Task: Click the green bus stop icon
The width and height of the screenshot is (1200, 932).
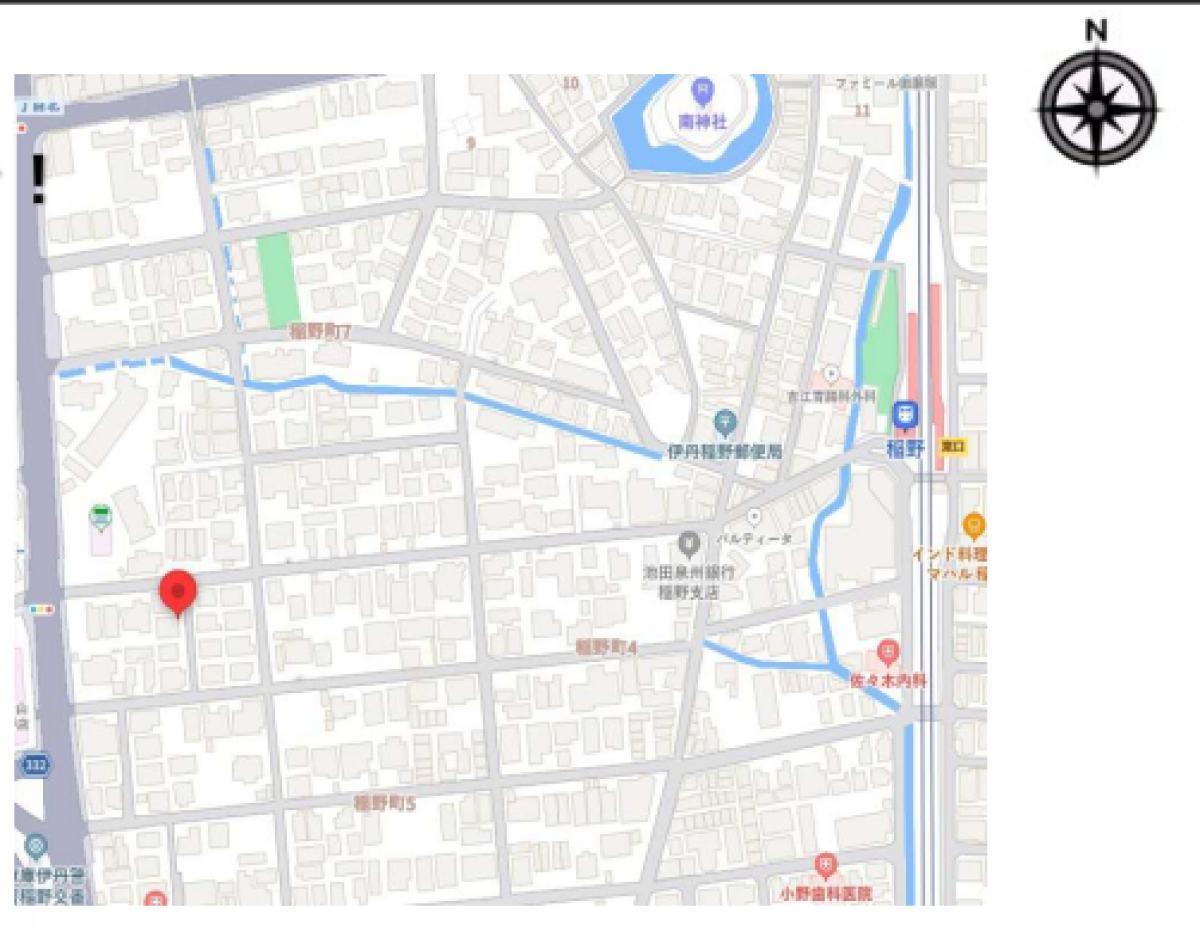Action: [x=99, y=518]
